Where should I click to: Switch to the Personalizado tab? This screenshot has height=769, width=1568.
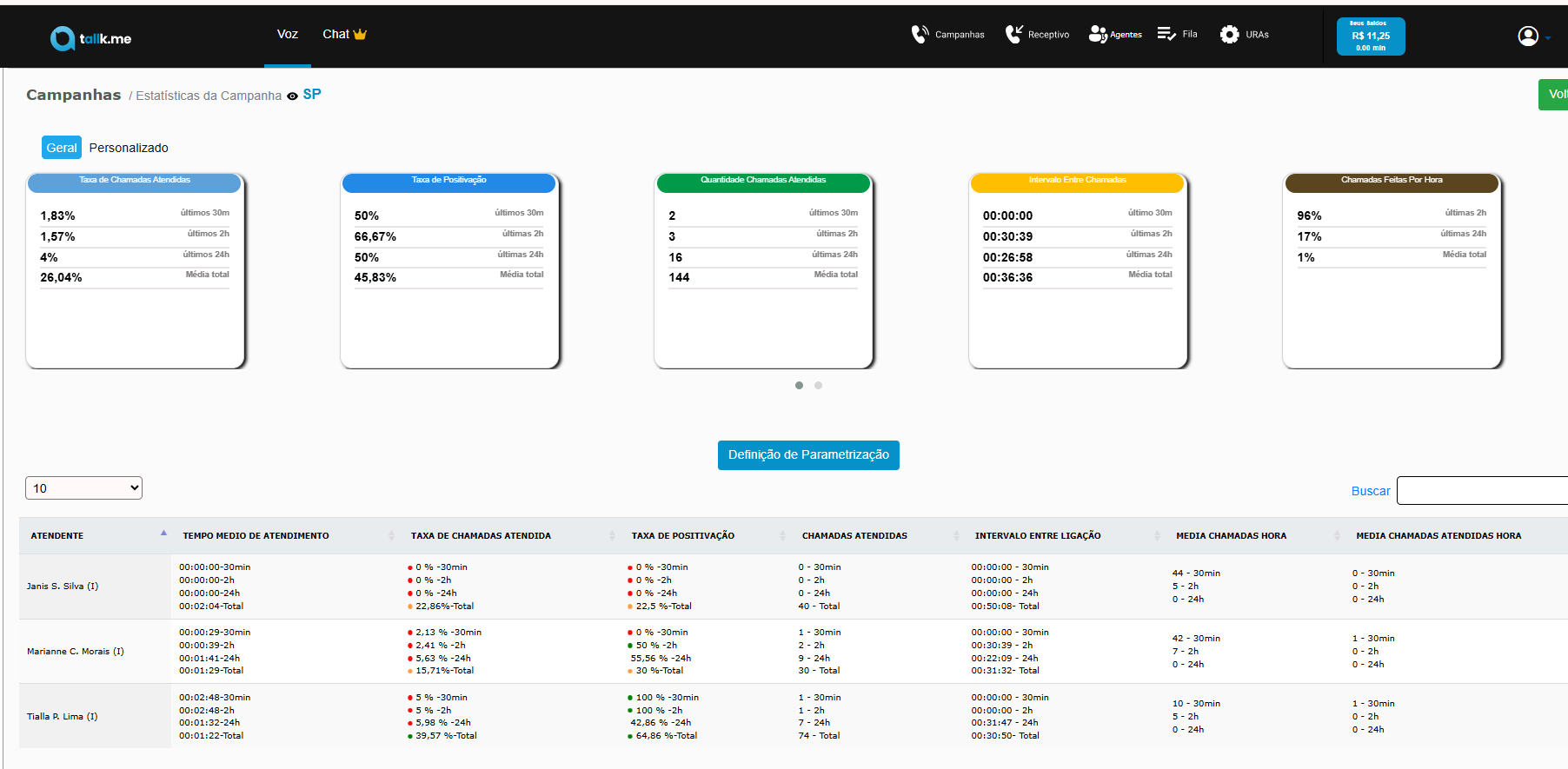pos(129,148)
